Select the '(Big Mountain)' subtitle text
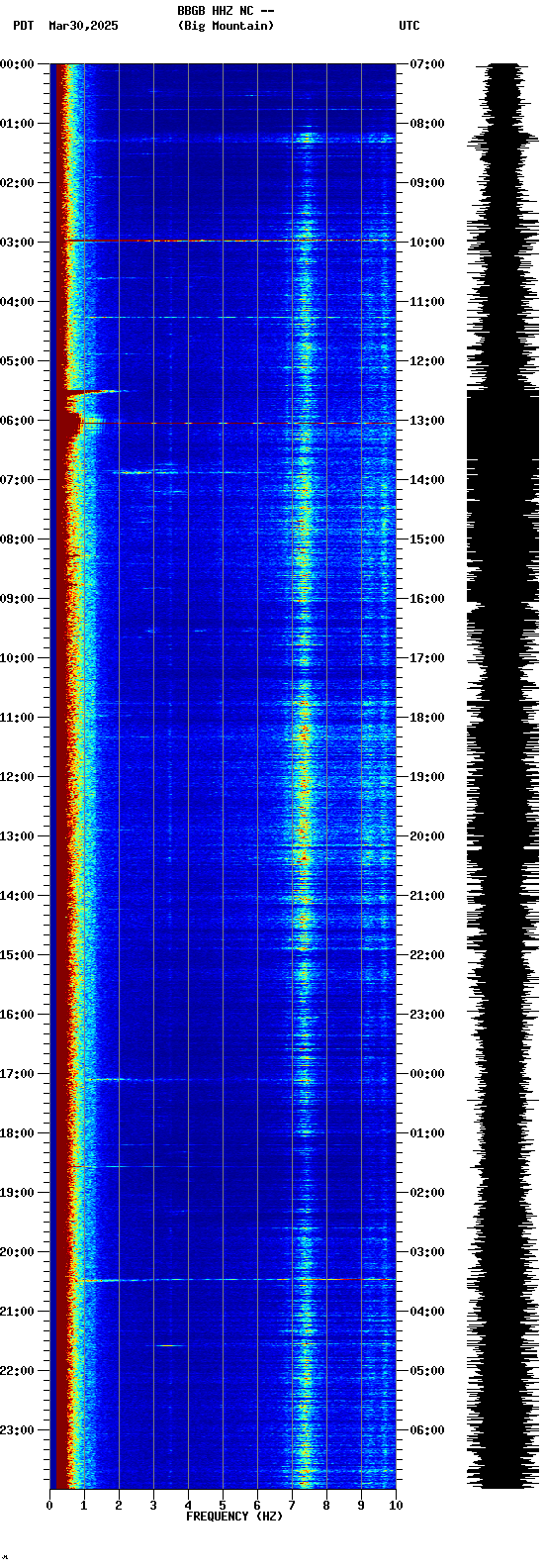 click(226, 26)
